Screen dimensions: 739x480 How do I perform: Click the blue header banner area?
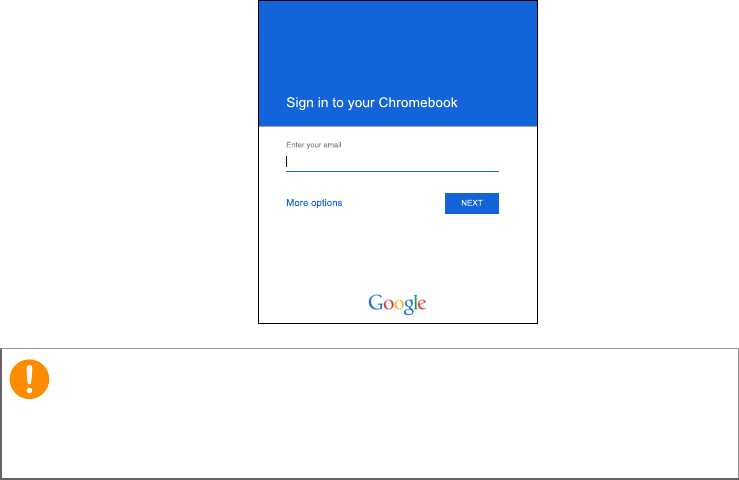point(398,64)
